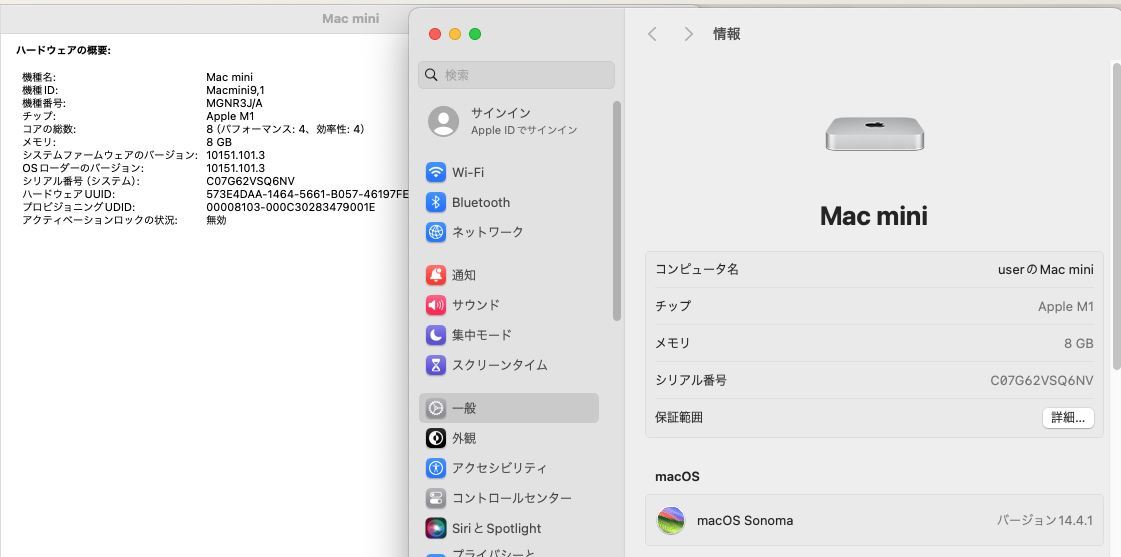Focus the 検索 search field
The height and width of the screenshot is (557, 1121).
(516, 75)
